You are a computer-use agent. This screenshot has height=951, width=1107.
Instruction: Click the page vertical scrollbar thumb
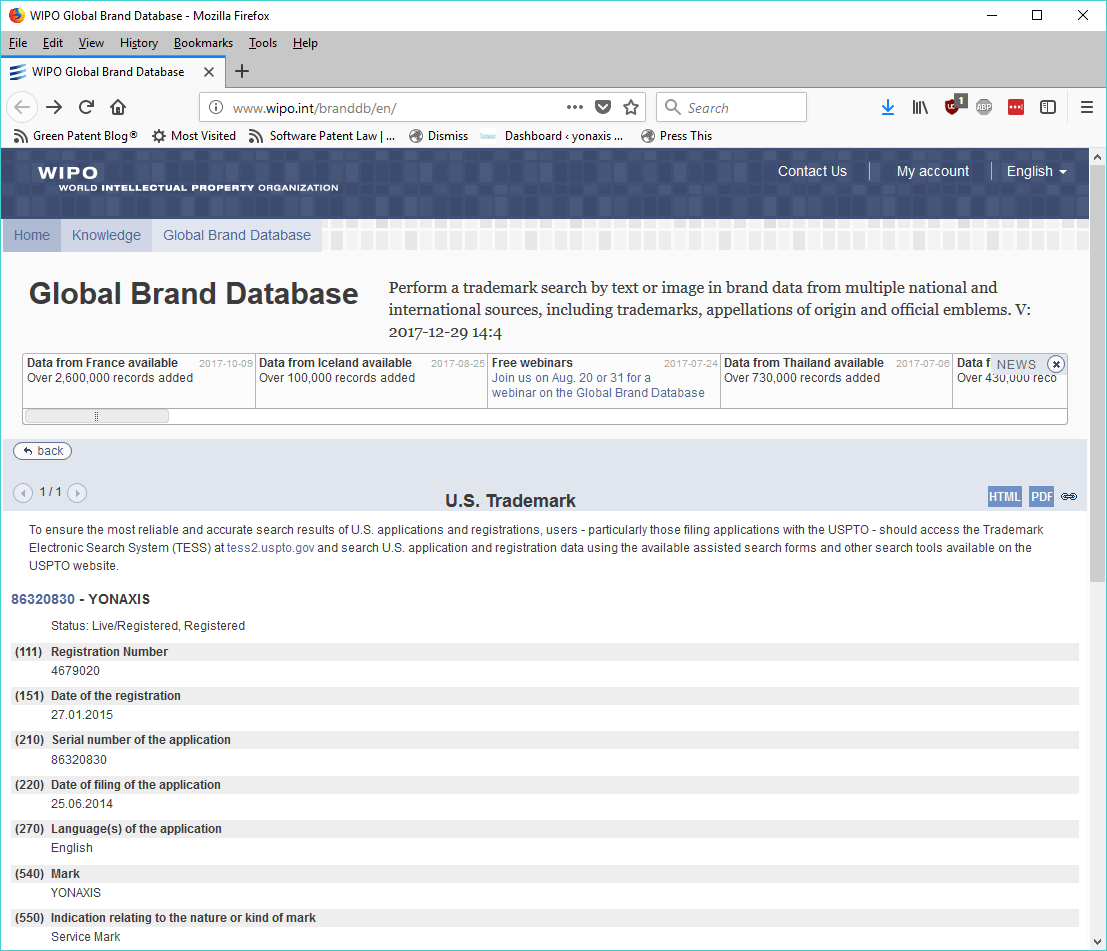click(1097, 373)
